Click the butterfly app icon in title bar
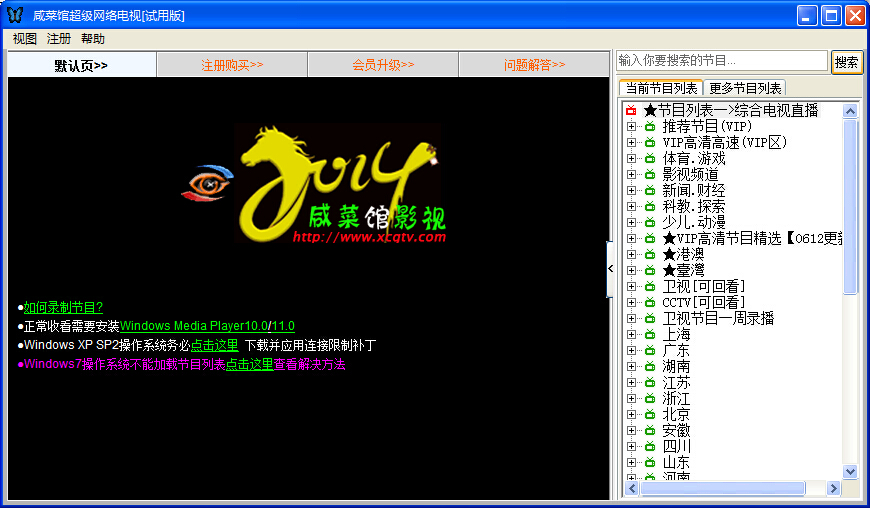 [x=15, y=15]
